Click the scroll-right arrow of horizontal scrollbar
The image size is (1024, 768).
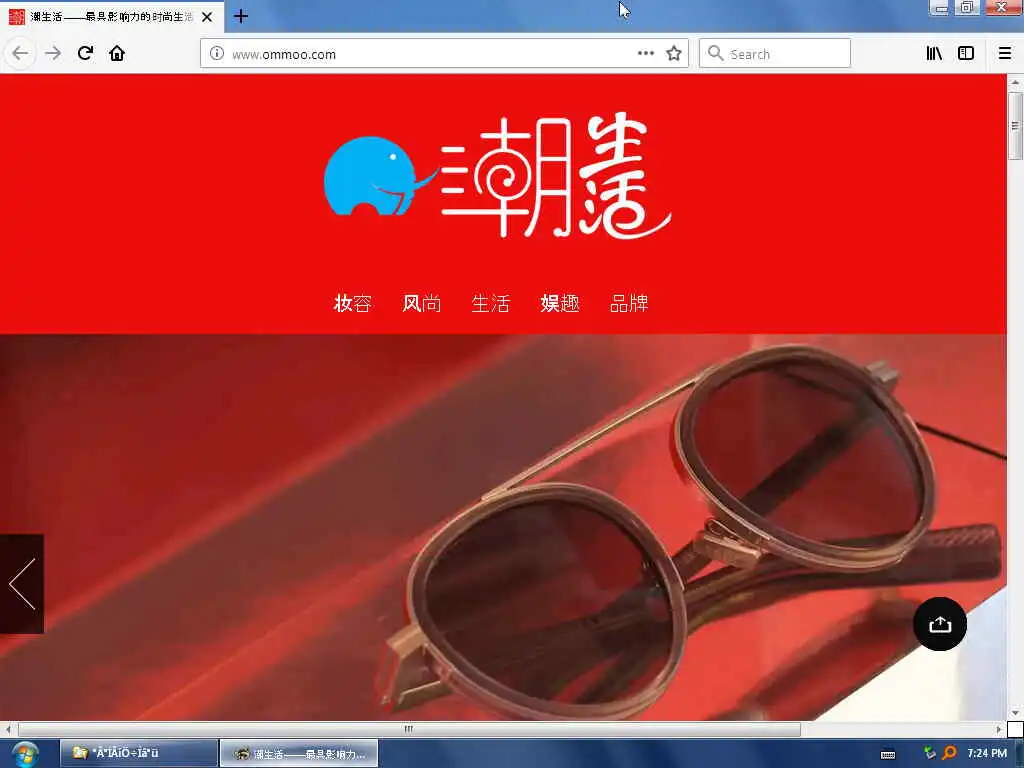tap(999, 729)
